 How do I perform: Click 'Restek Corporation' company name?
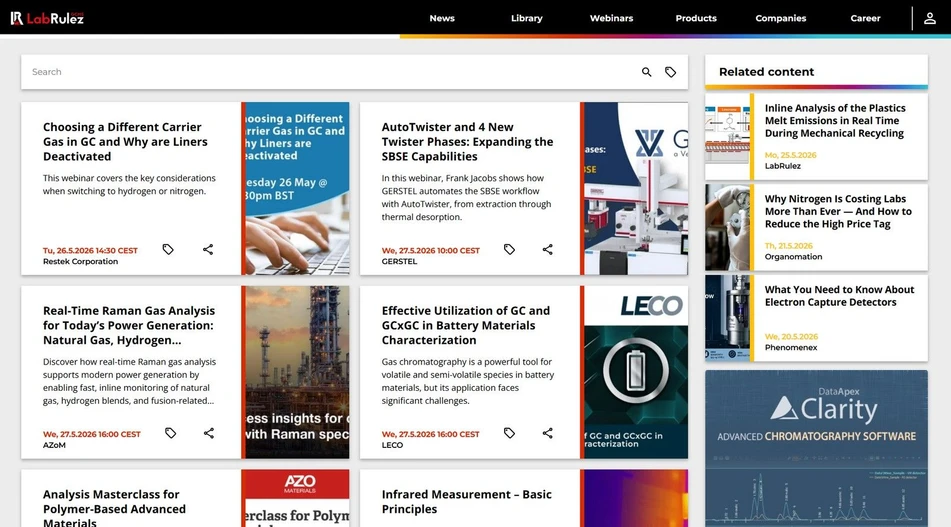point(80,261)
